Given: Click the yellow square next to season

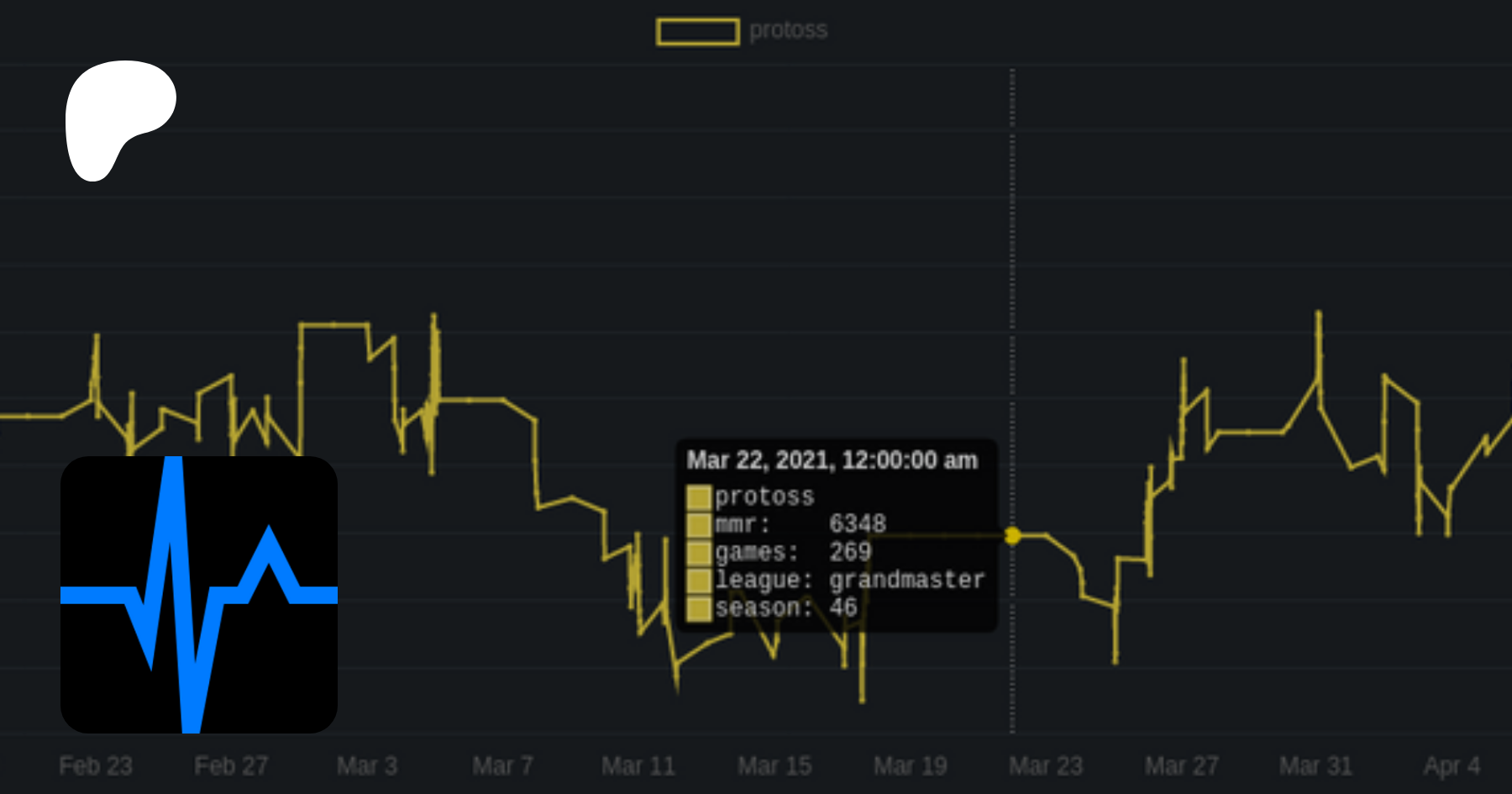Looking at the screenshot, I should 699,608.
